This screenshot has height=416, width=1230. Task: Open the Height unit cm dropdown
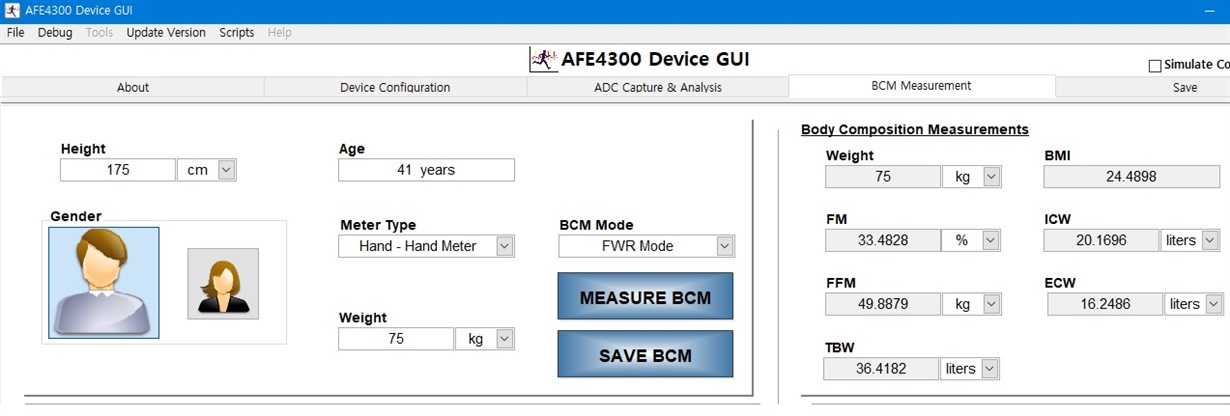[x=206, y=170]
